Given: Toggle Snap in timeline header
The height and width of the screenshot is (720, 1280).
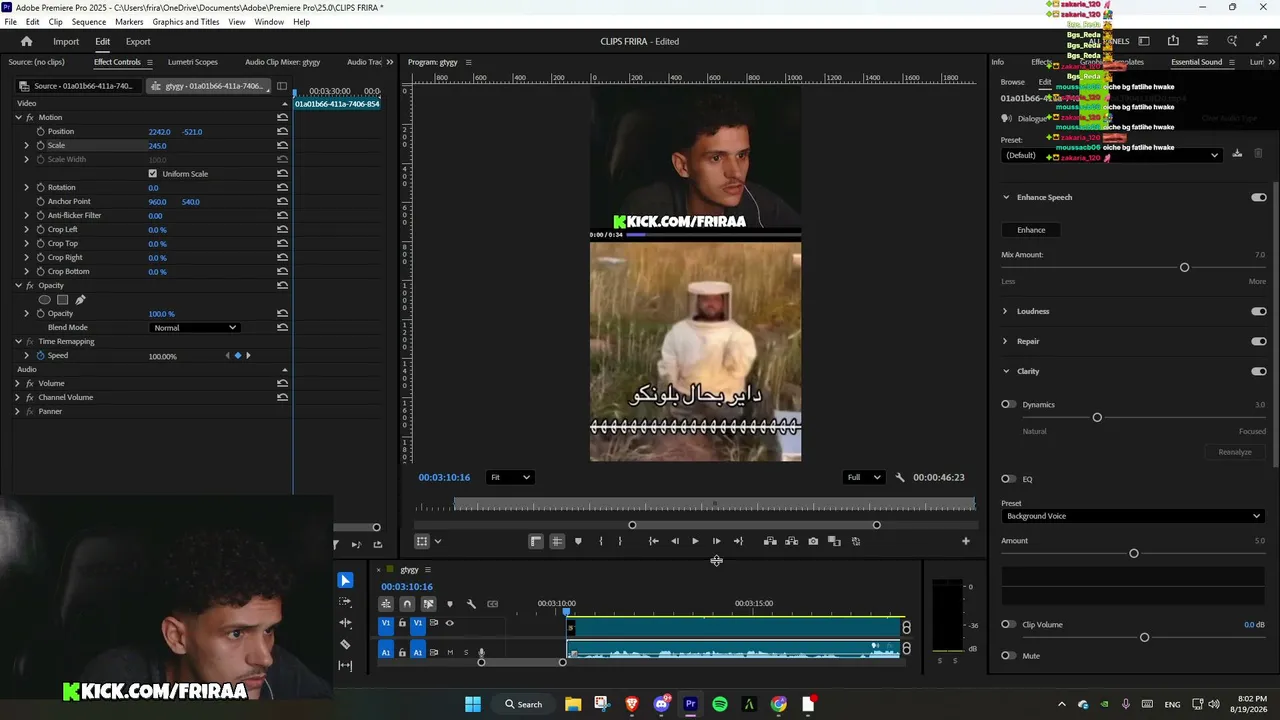Looking at the screenshot, I should pyautogui.click(x=407, y=604).
